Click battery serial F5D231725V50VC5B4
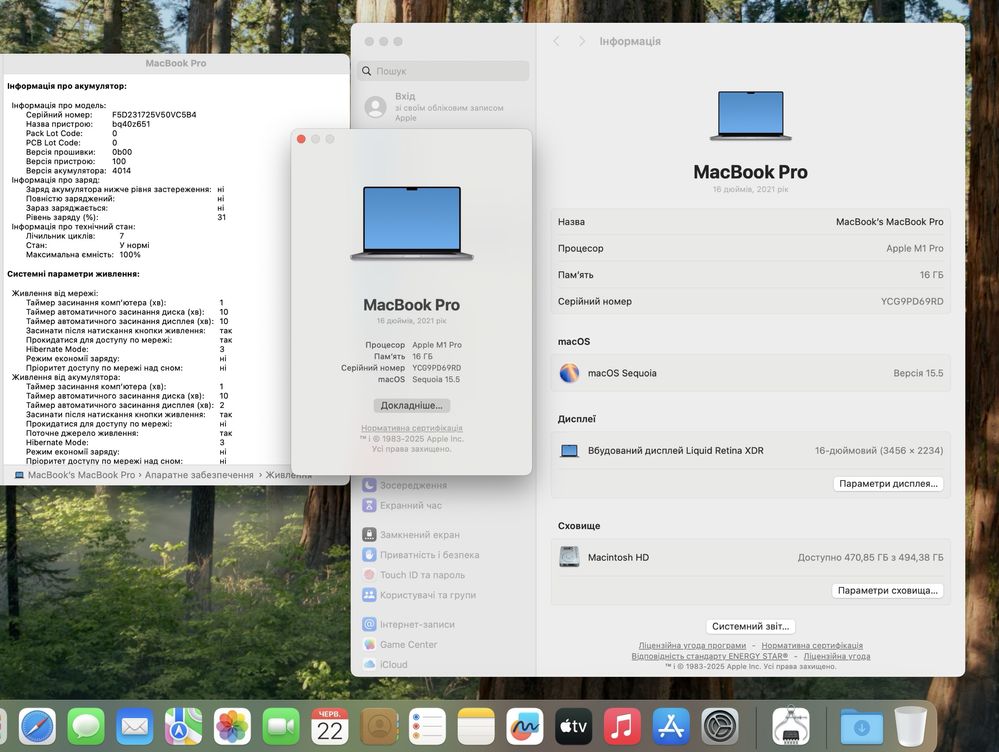Screen dimensions: 999x752 (x=154, y=115)
